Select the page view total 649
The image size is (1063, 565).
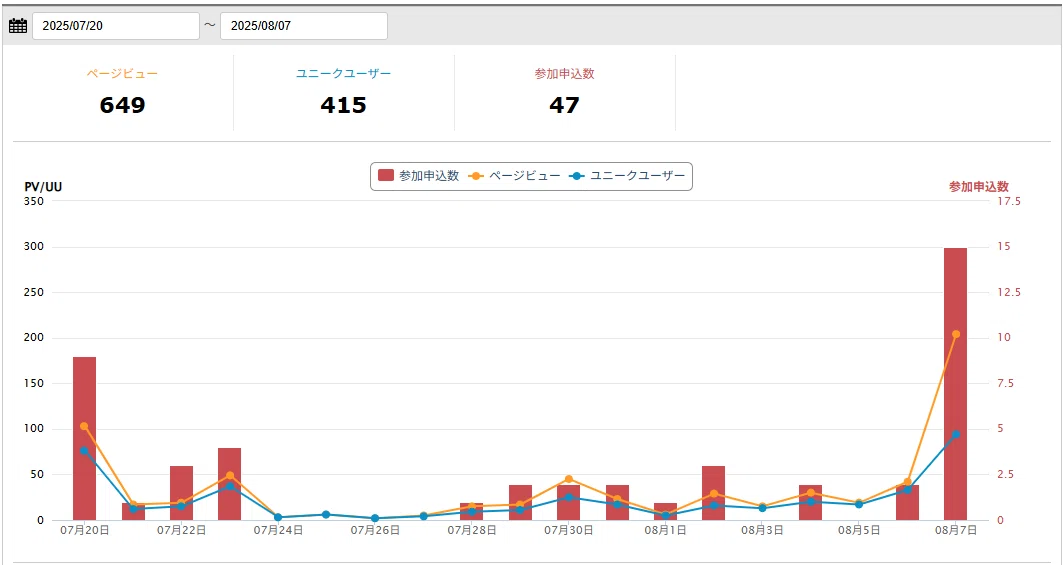[x=122, y=105]
